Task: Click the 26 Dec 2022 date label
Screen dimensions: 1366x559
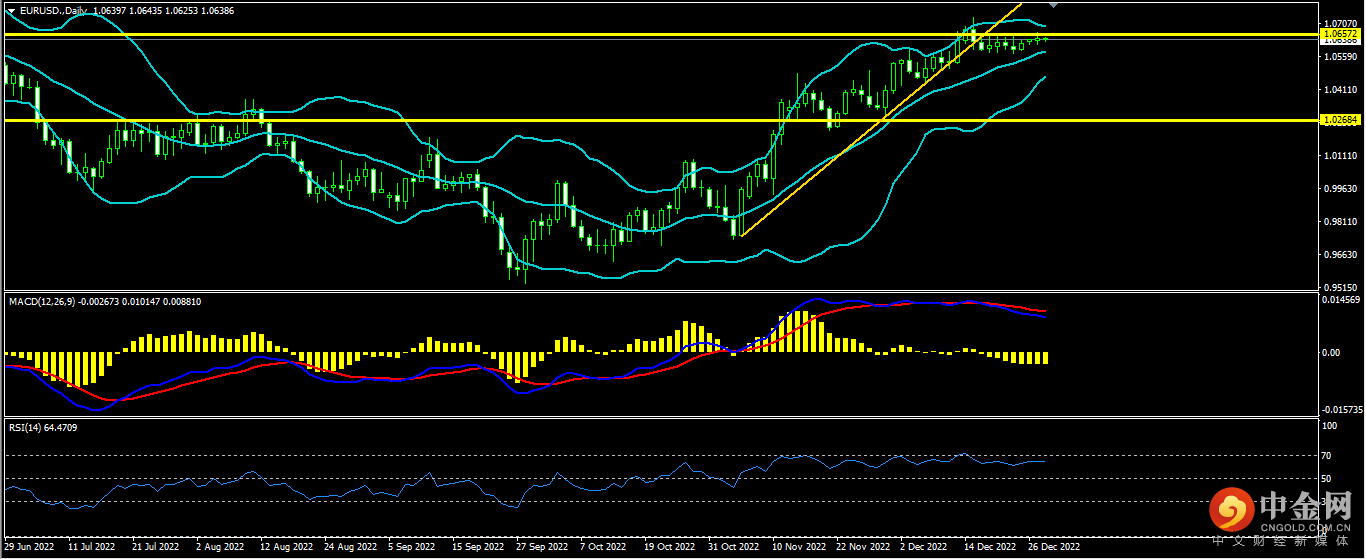Action: click(x=1055, y=547)
